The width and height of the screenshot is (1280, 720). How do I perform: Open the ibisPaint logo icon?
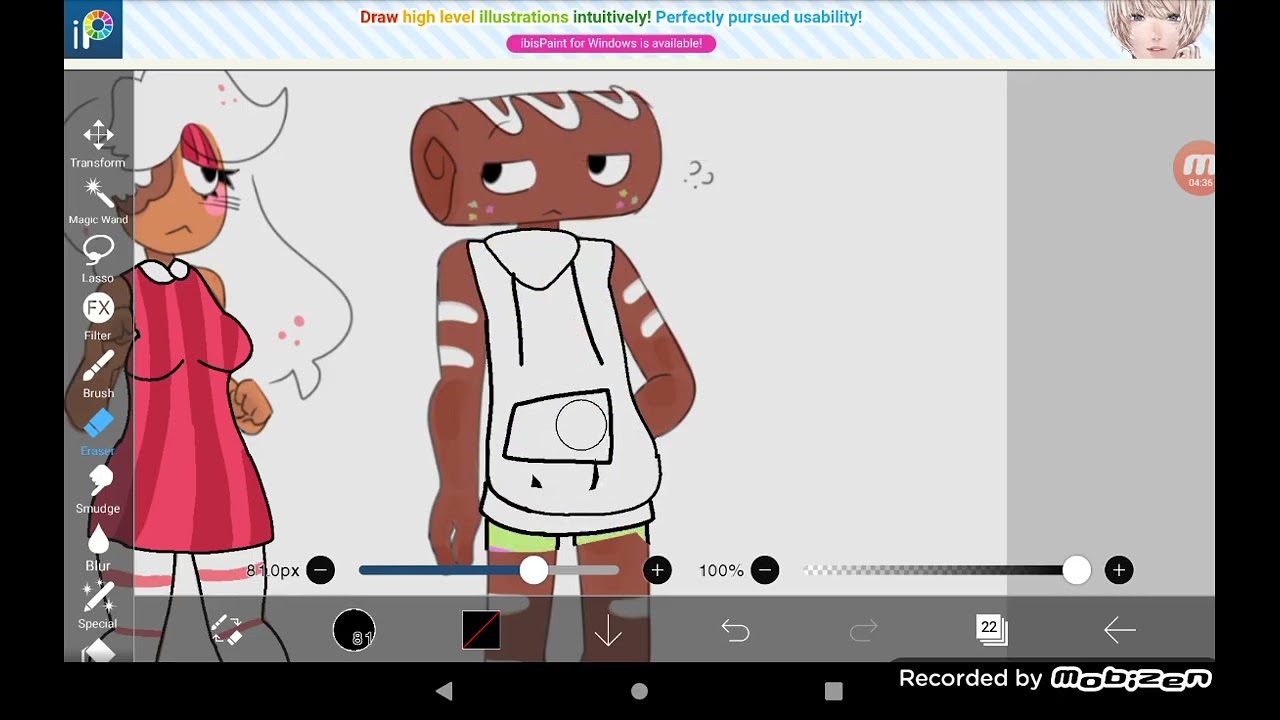(94, 29)
